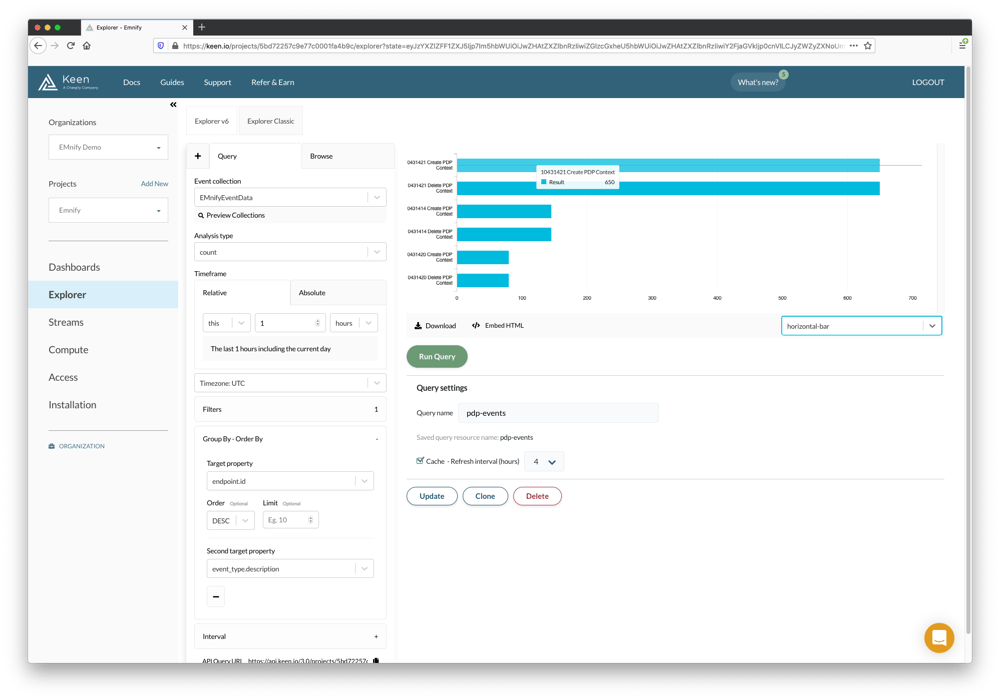Expand the Interval section
1000x700 pixels.
[x=290, y=636]
